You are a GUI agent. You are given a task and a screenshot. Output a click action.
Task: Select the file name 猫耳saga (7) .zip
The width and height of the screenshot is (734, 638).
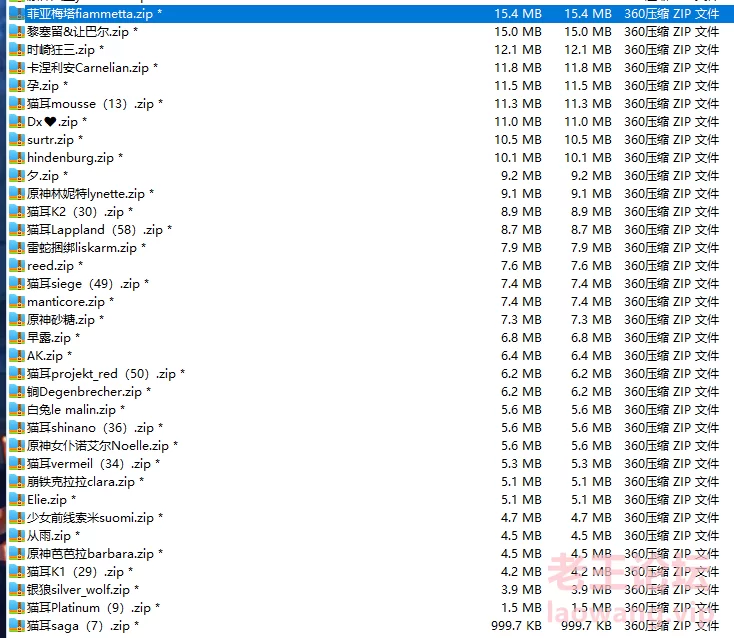78,626
